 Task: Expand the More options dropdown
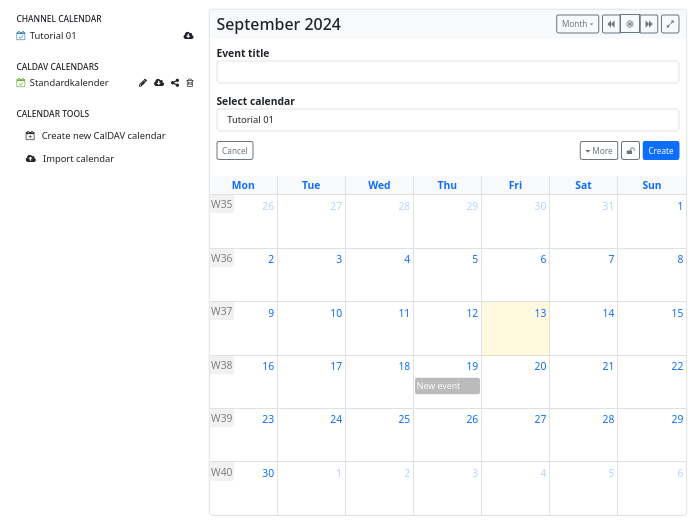598,151
